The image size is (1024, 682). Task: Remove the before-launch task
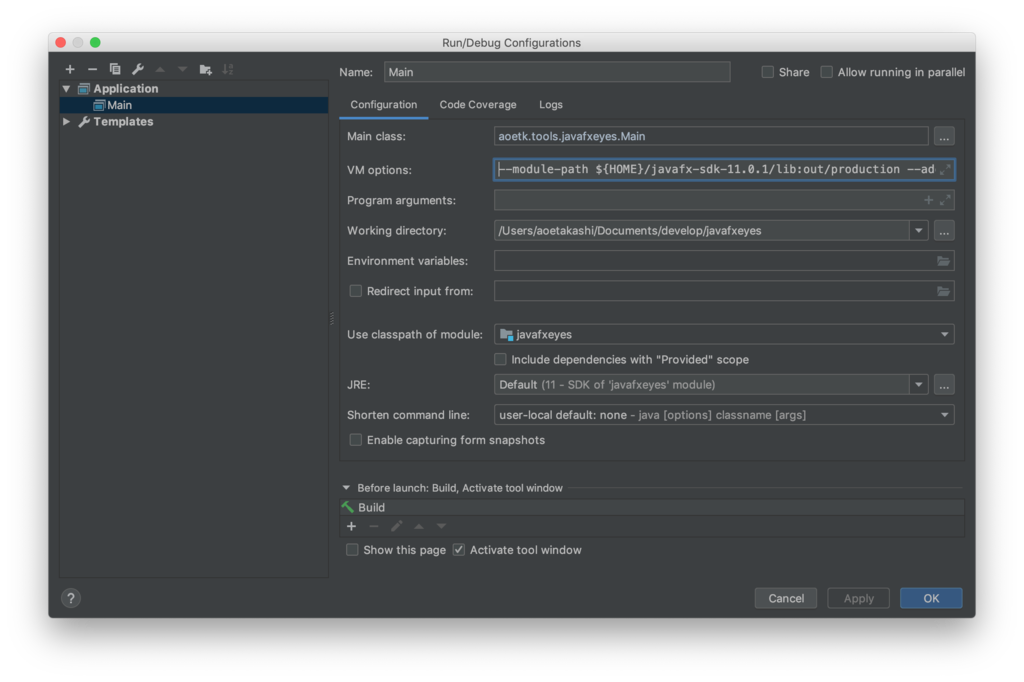(374, 527)
